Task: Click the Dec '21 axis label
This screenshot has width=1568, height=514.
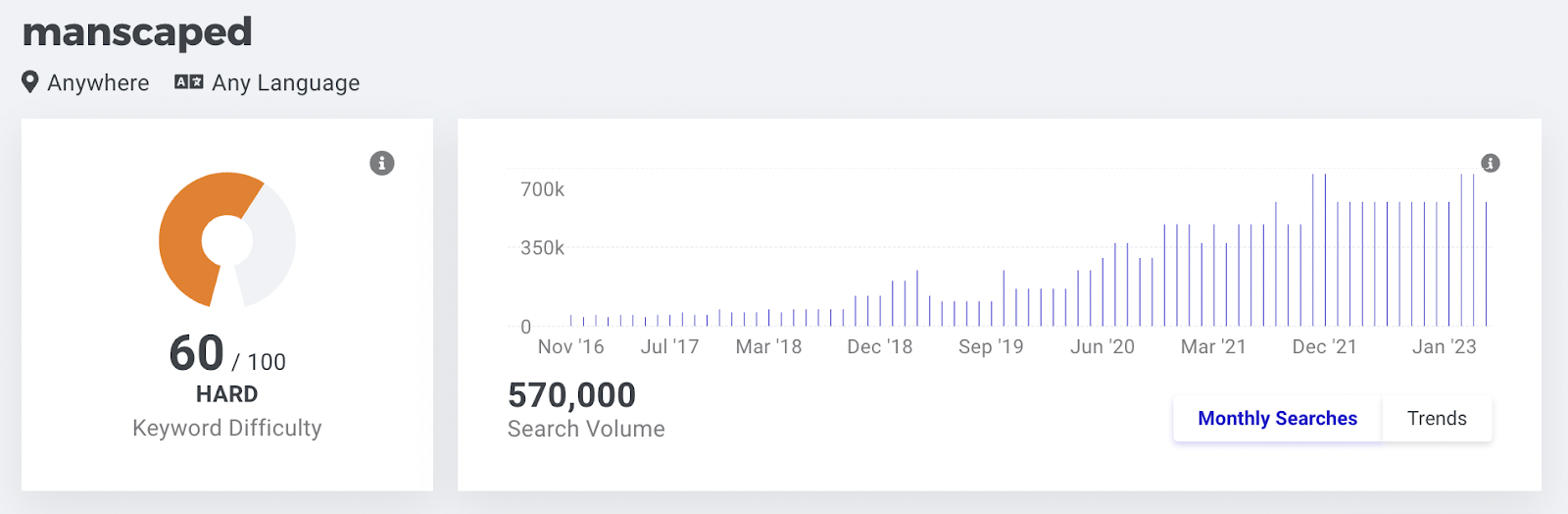Action: 1324,347
